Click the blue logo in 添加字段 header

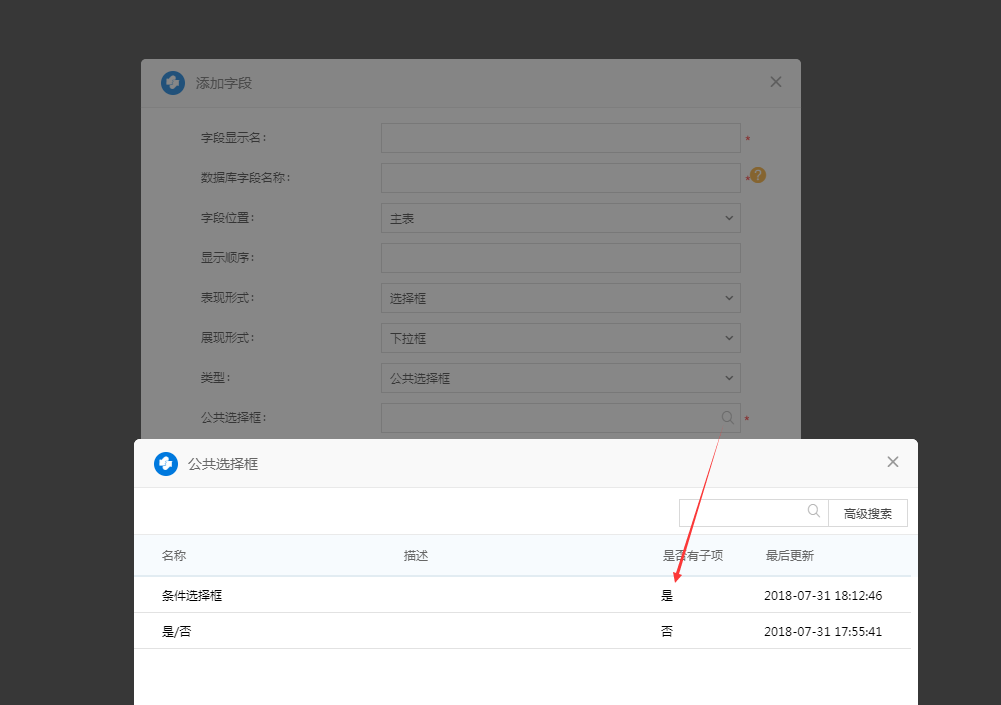[173, 83]
